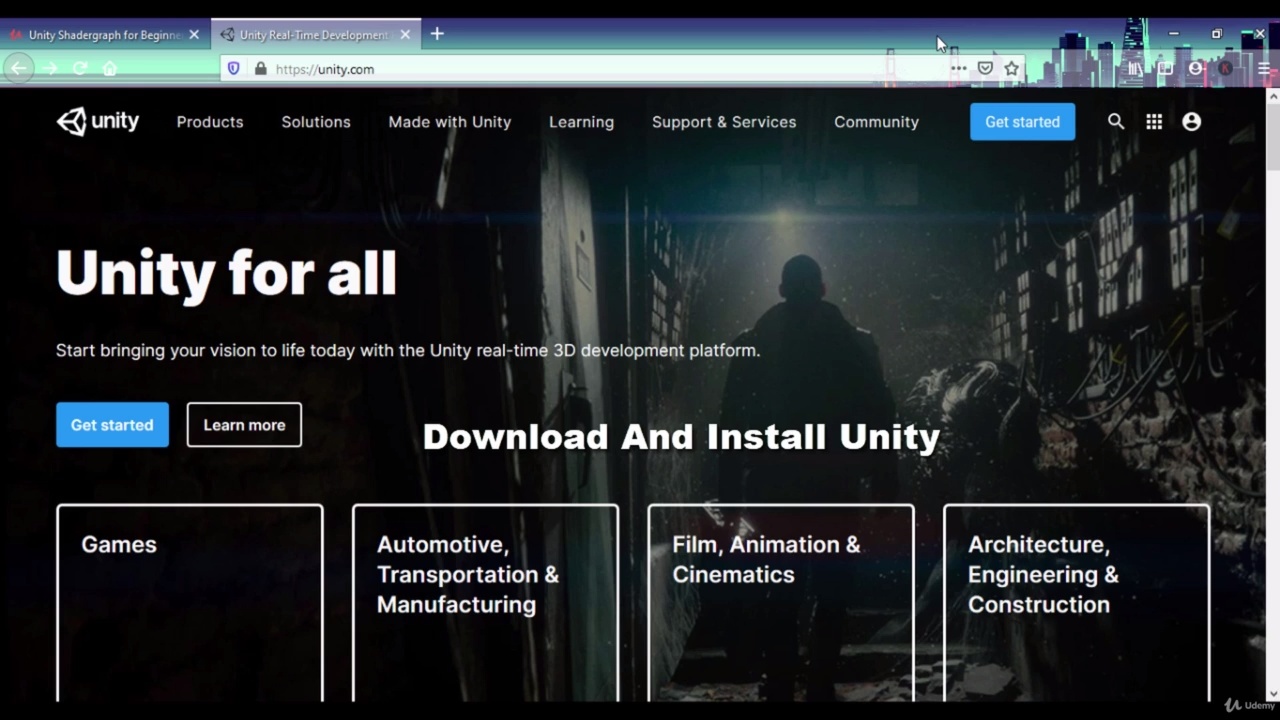
Task: Bookmark this page with the star icon
Action: tap(1012, 69)
